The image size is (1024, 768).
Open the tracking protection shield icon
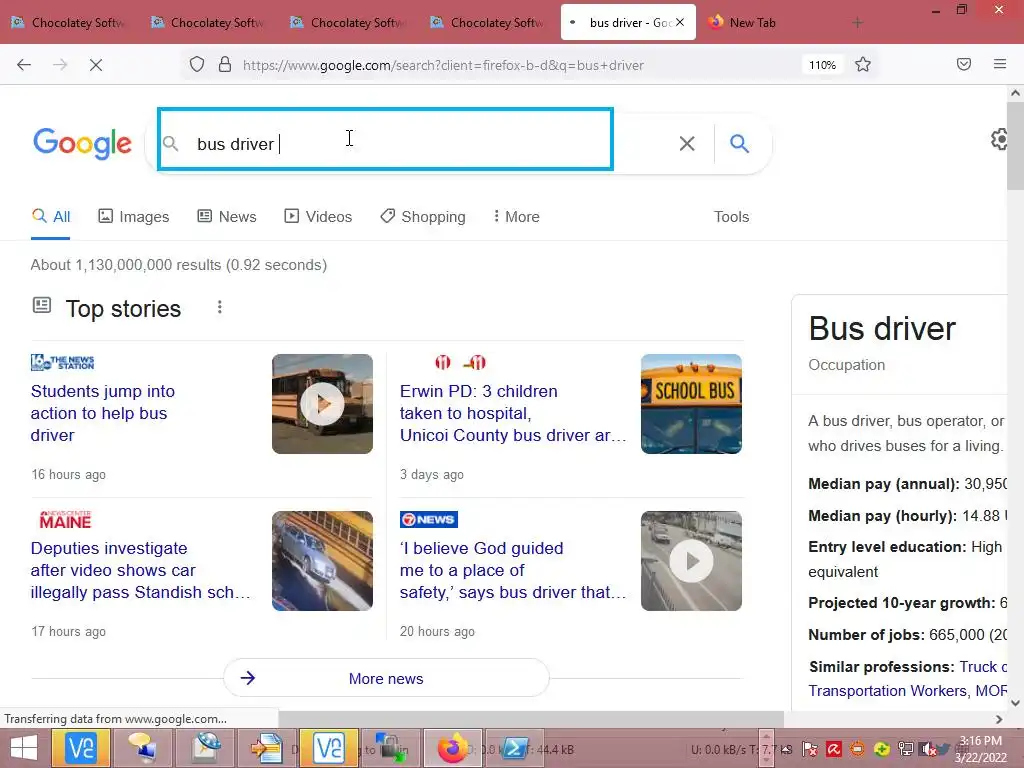tap(197, 65)
